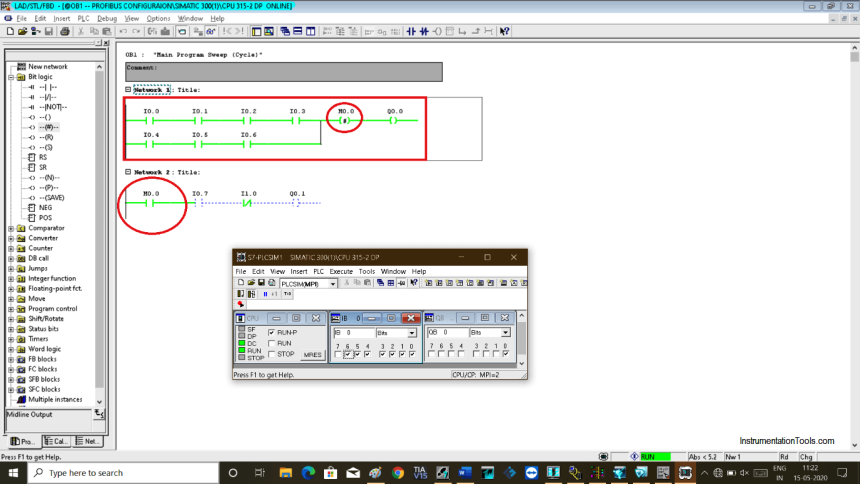This screenshot has width=860, height=484.
Task: Click the PLCSIM vertical scrollbar down arrow
Action: point(522,363)
